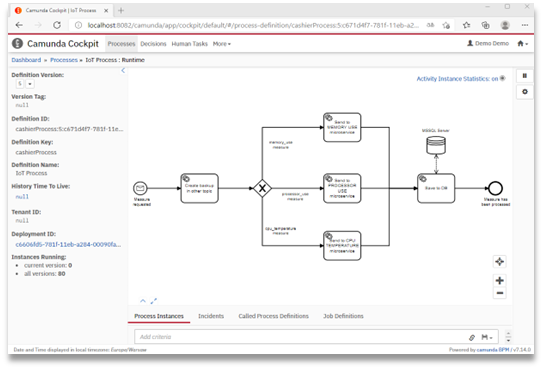Click IoT Process definition name value
Screen dimensions: 543x370
coord(31,173)
